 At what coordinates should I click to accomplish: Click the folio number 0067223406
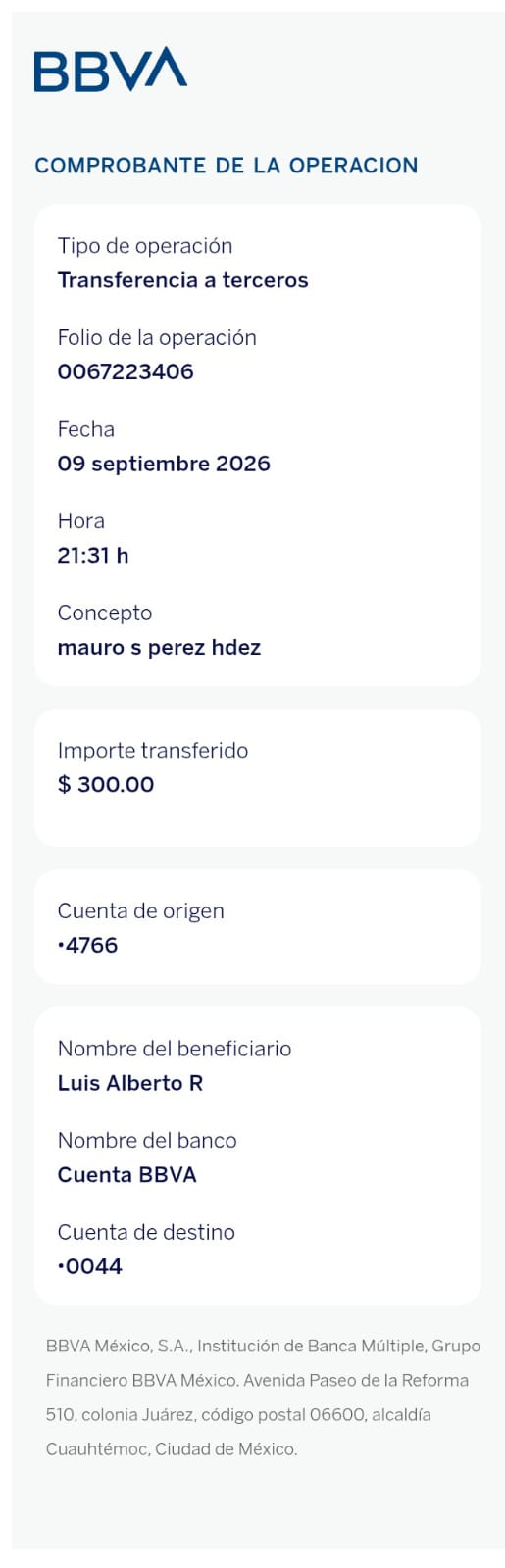[x=126, y=371]
